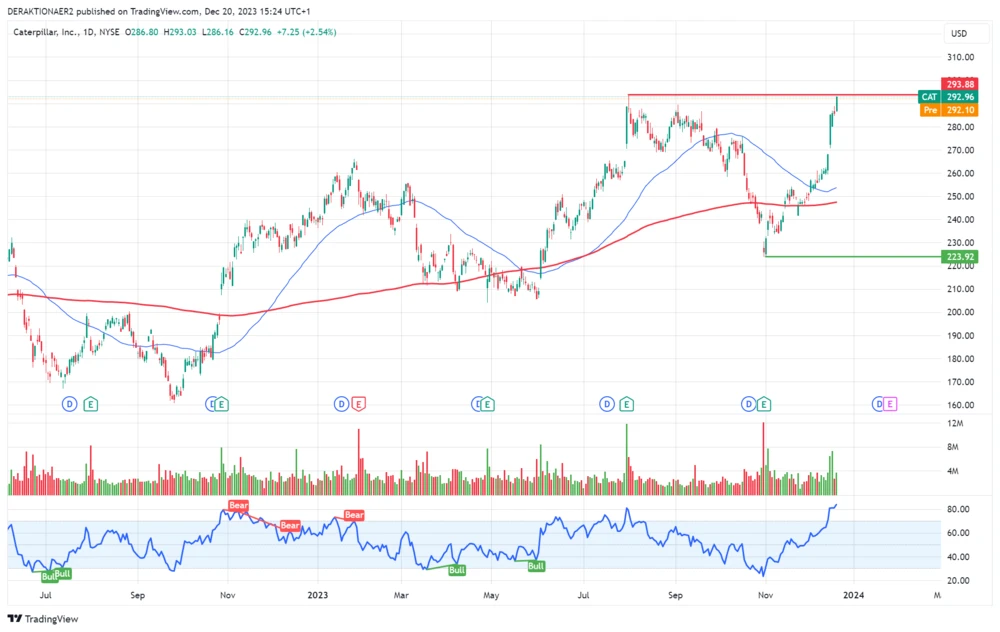Toggle the green 223.92 support price label
Screen dimensions: 1000x632
(960, 257)
